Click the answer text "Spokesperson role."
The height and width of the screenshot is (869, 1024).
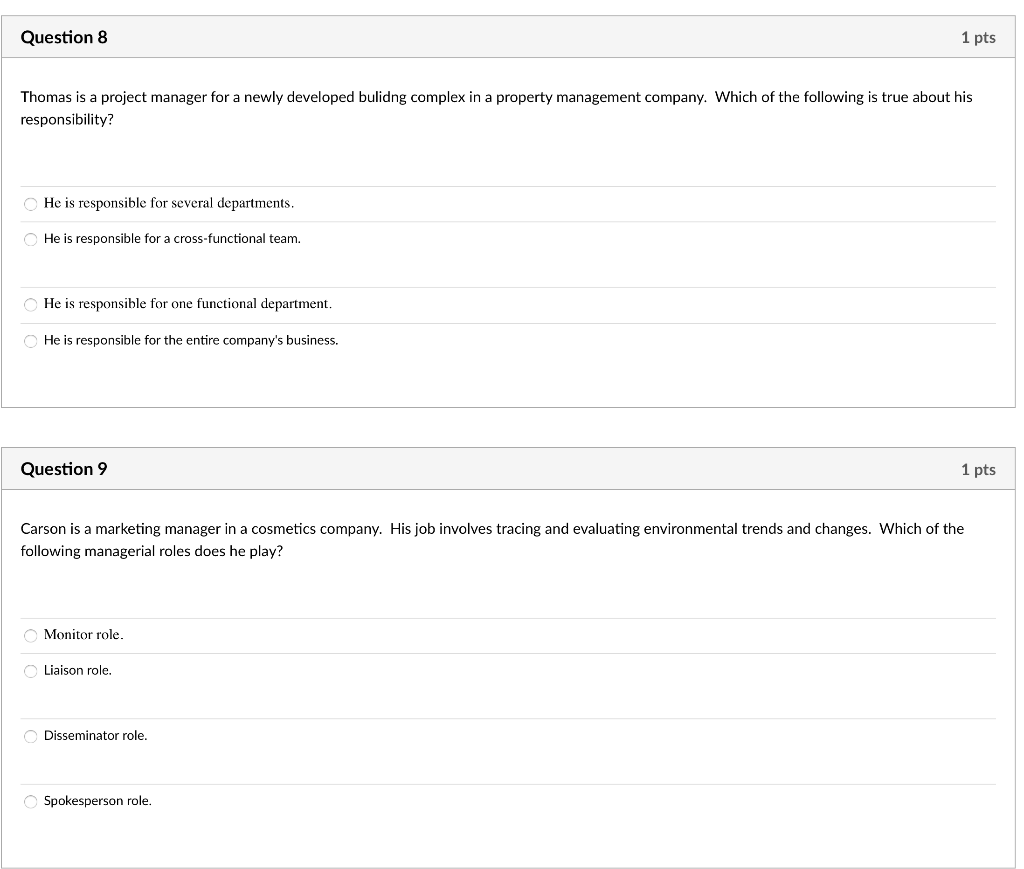(x=97, y=800)
